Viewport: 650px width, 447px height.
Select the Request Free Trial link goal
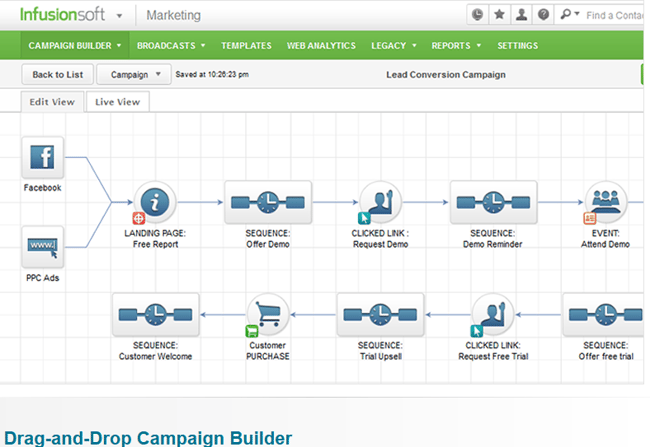click(x=493, y=314)
